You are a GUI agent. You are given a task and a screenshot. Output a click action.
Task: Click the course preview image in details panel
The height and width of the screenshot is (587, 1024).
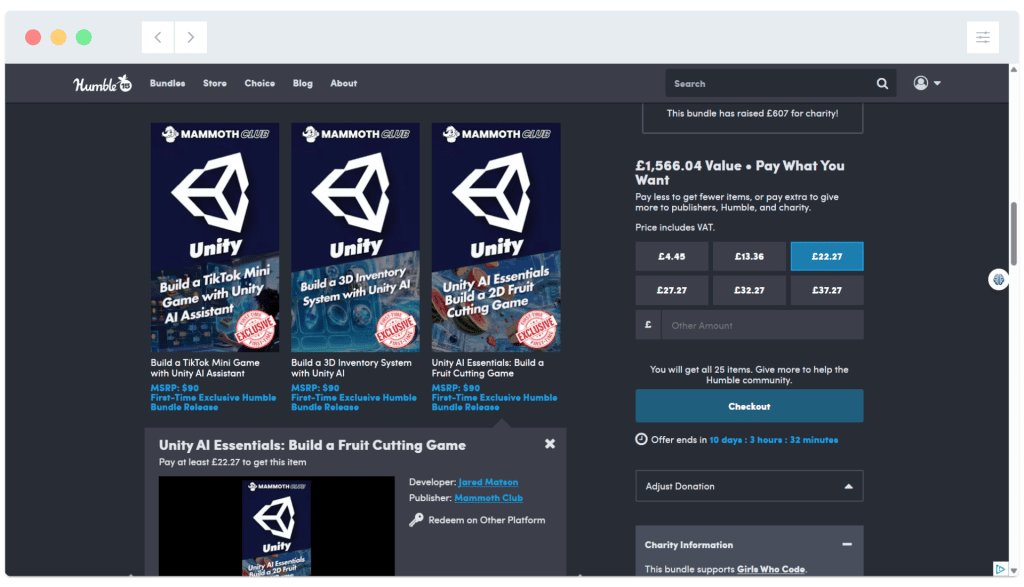[x=276, y=526]
